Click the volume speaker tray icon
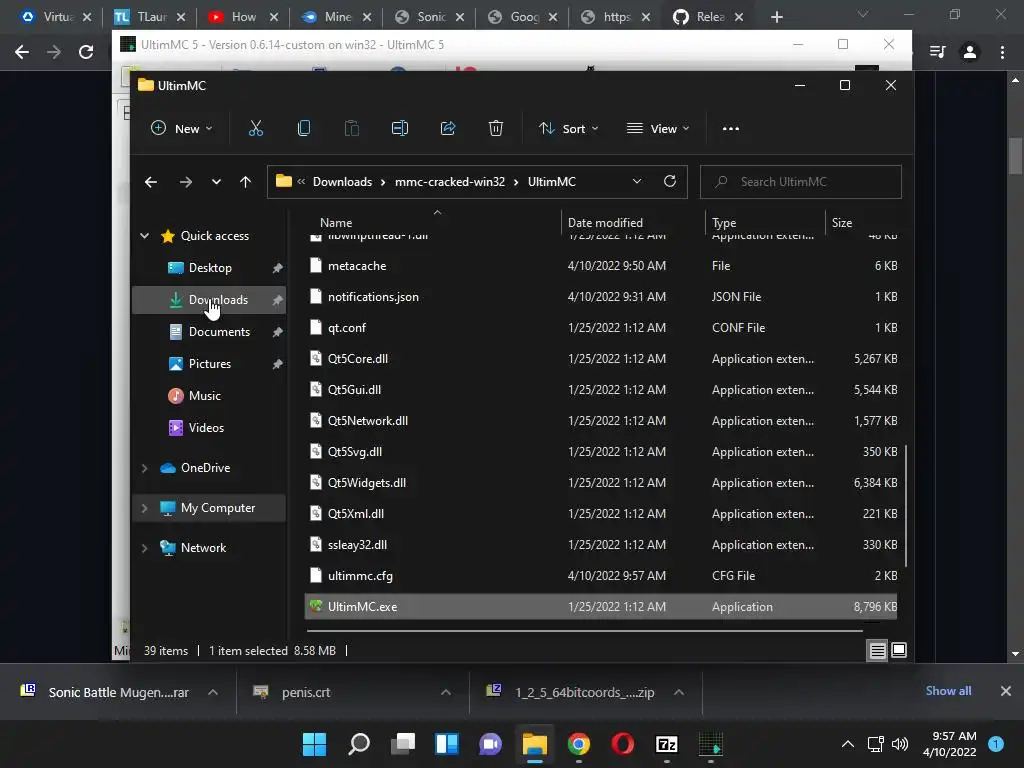Image resolution: width=1024 pixels, height=768 pixels. [900, 744]
